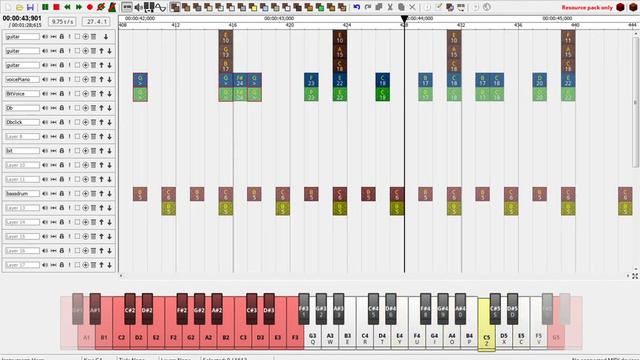Click the waveform edit-mode icon in toolbar
640x360 pixels.
[160, 7]
